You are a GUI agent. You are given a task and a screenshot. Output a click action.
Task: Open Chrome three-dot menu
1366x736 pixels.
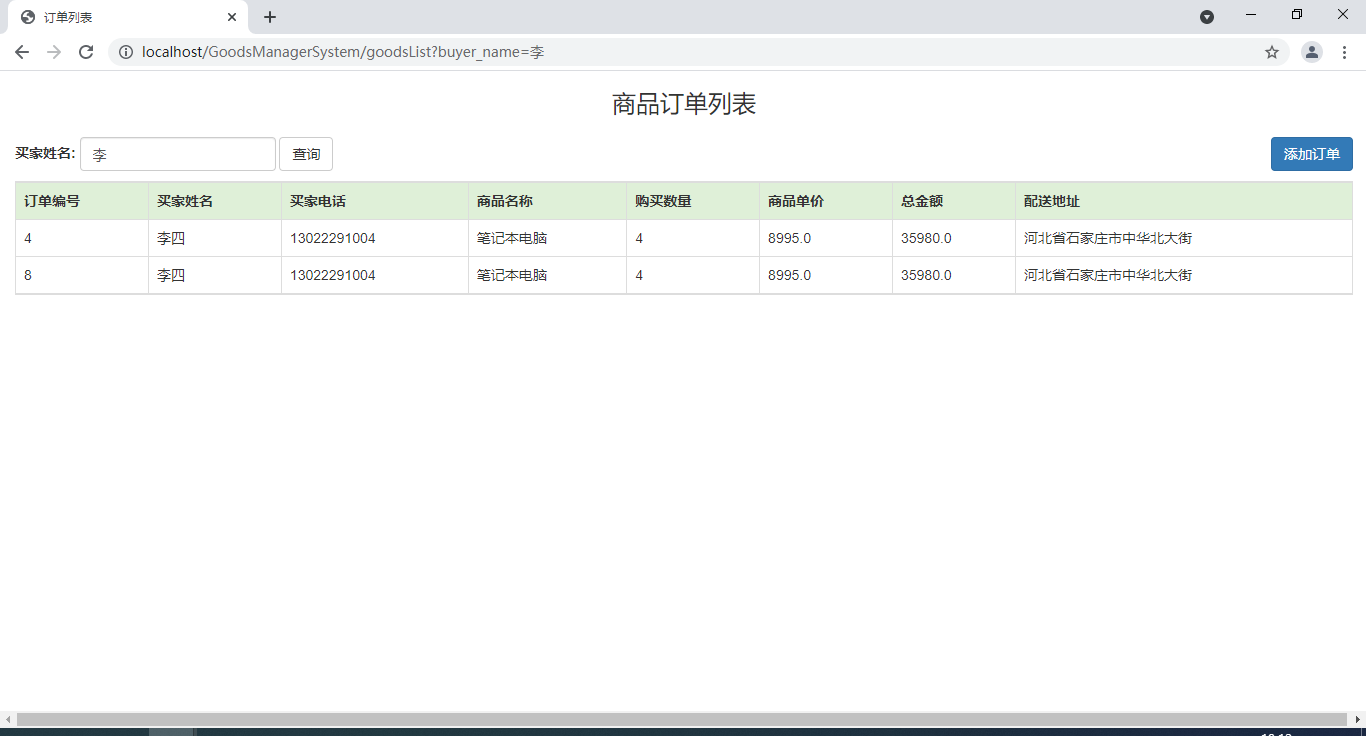pos(1344,52)
